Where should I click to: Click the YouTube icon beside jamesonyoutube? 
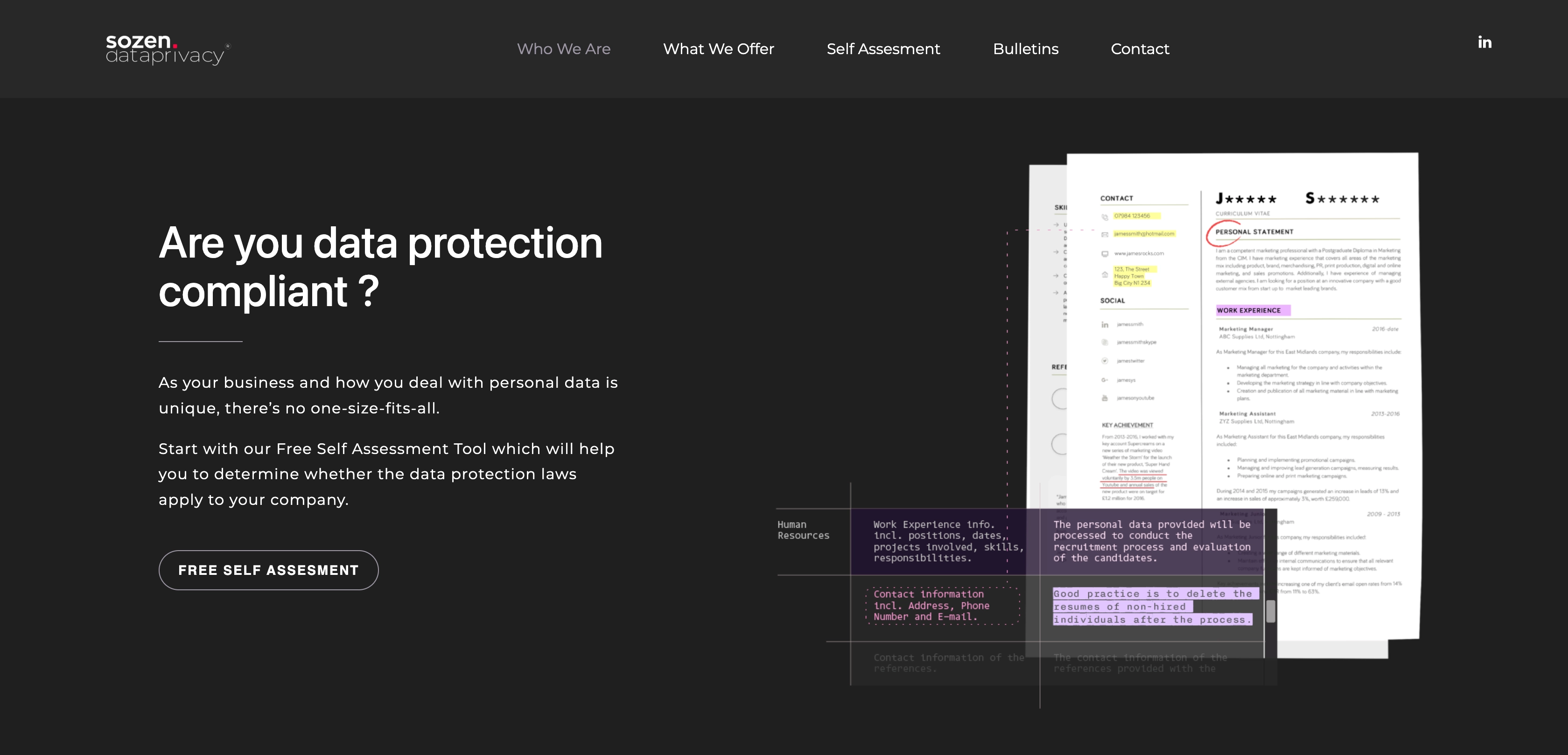click(x=1105, y=398)
